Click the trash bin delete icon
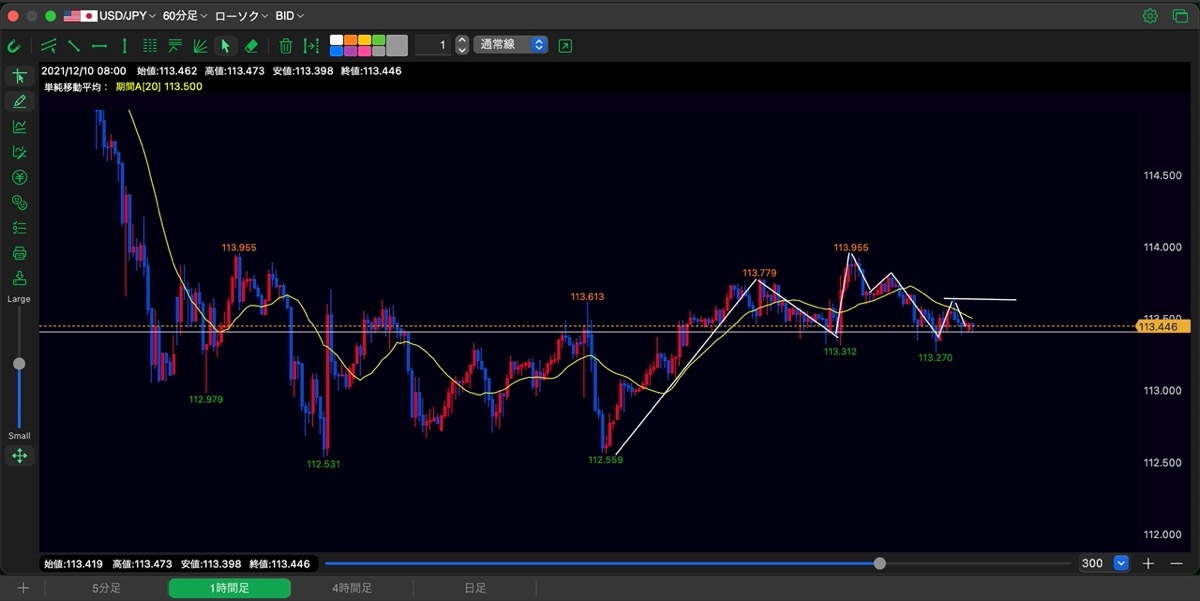1200x601 pixels. pyautogui.click(x=286, y=45)
